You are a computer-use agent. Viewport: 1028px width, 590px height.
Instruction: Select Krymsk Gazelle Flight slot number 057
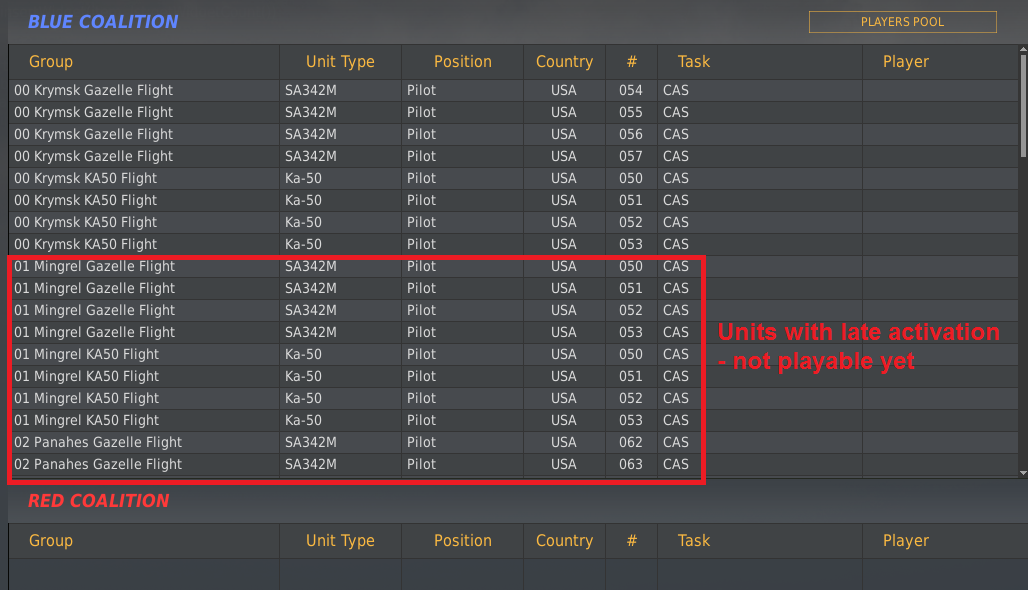pyautogui.click(x=513, y=156)
